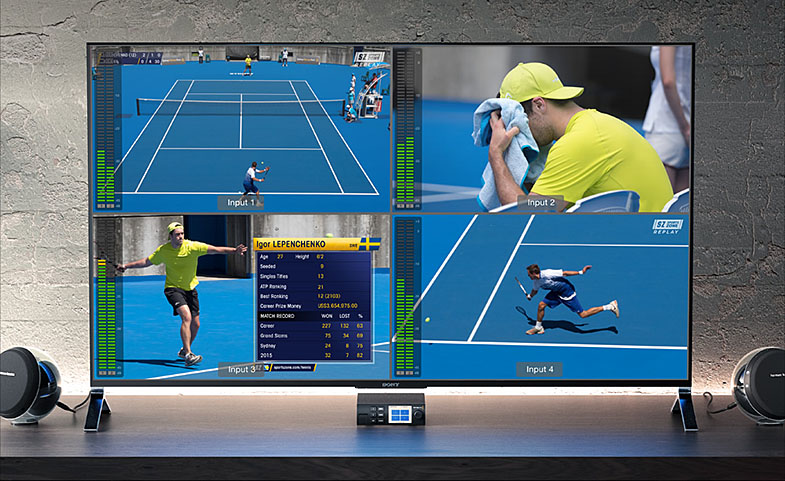The width and height of the screenshot is (785, 481).
Task: Click the SZ Replay logo in Input 4
Action: coord(667,227)
